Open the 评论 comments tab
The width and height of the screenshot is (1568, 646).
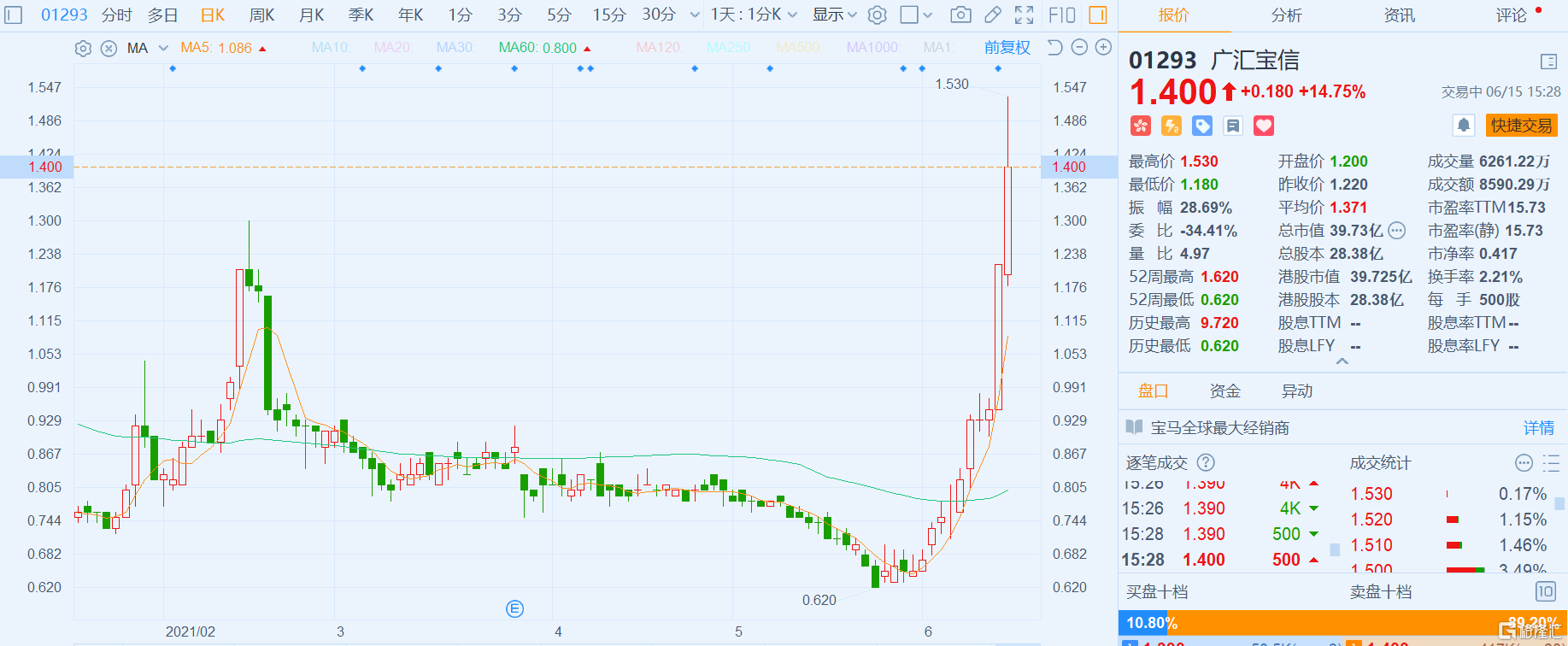(1511, 15)
